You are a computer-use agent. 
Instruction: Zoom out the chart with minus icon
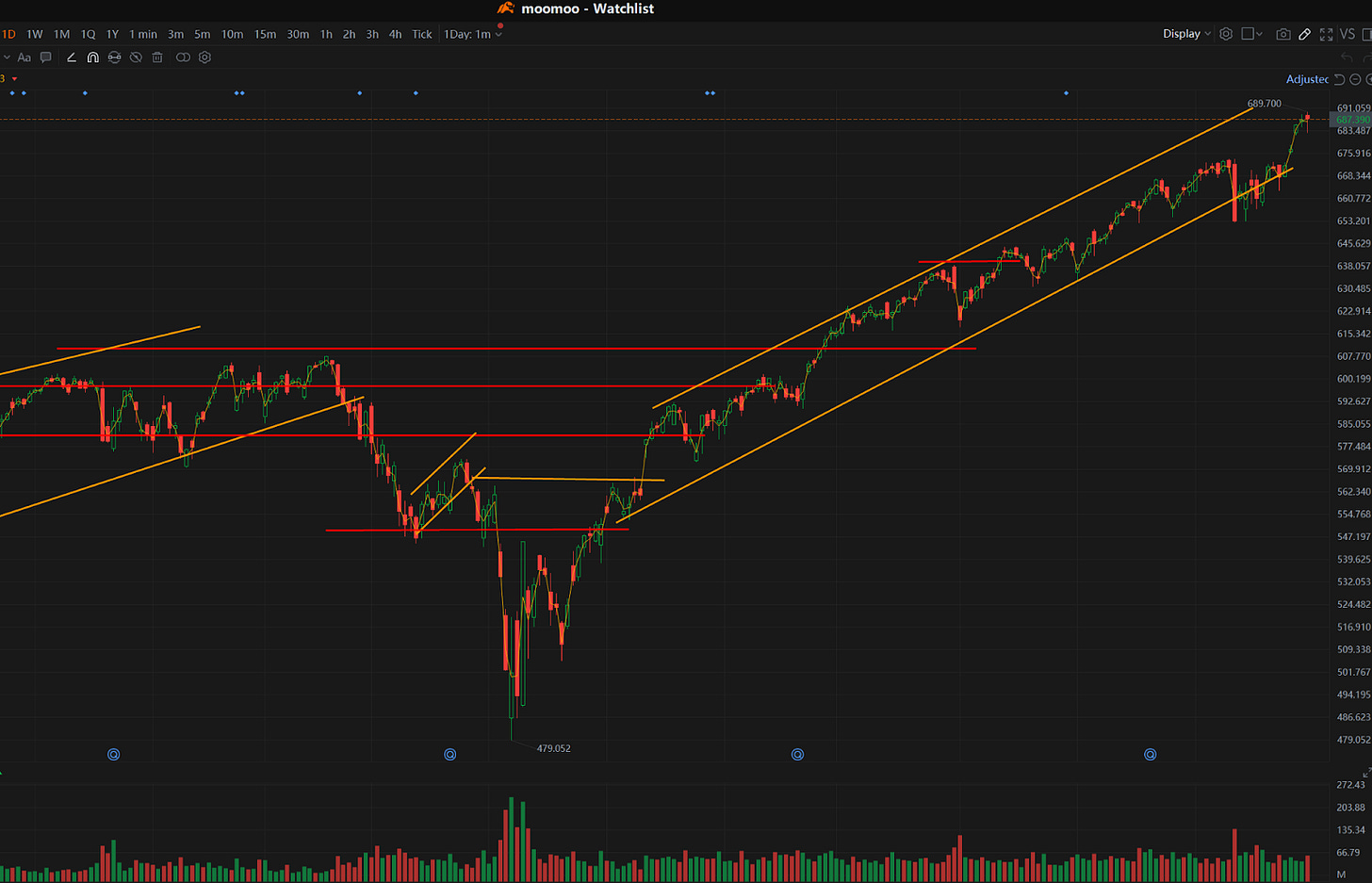point(1355,79)
